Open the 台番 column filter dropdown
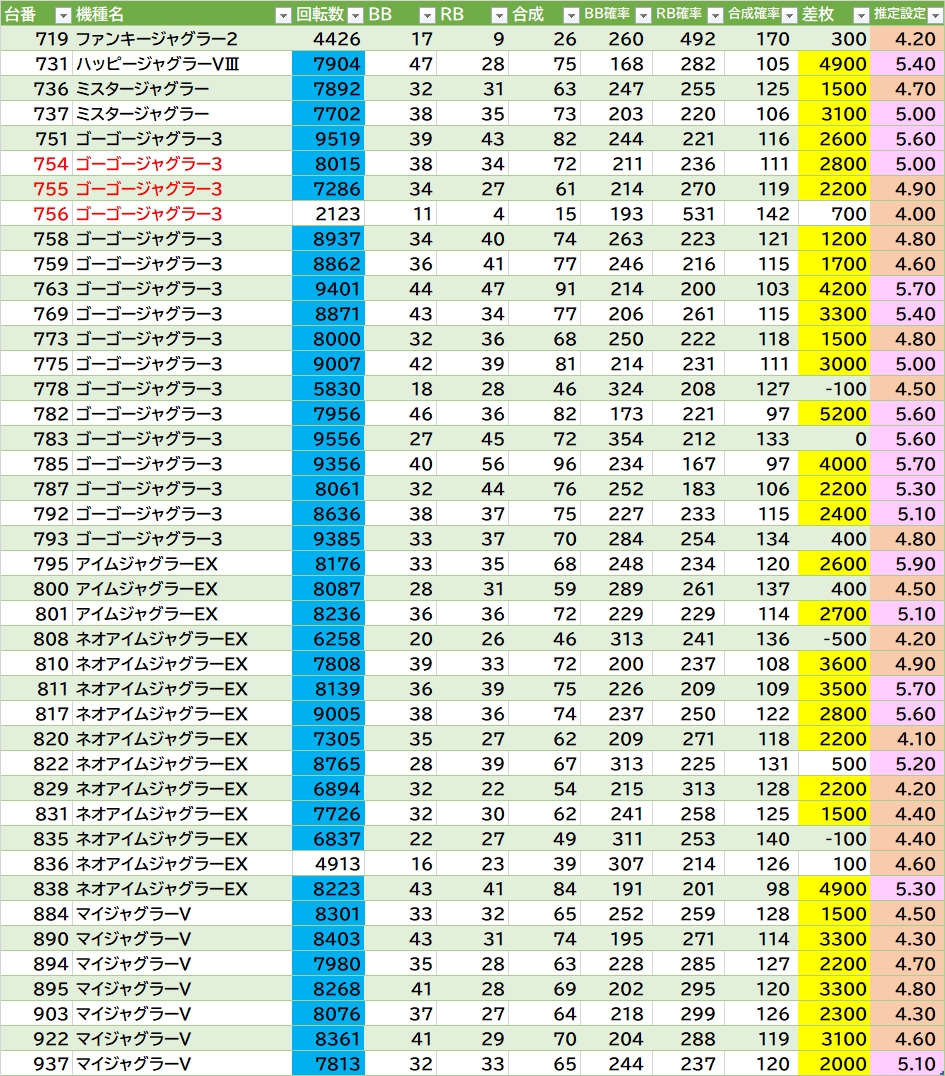Screen dimensions: 945x1076 click(62, 15)
